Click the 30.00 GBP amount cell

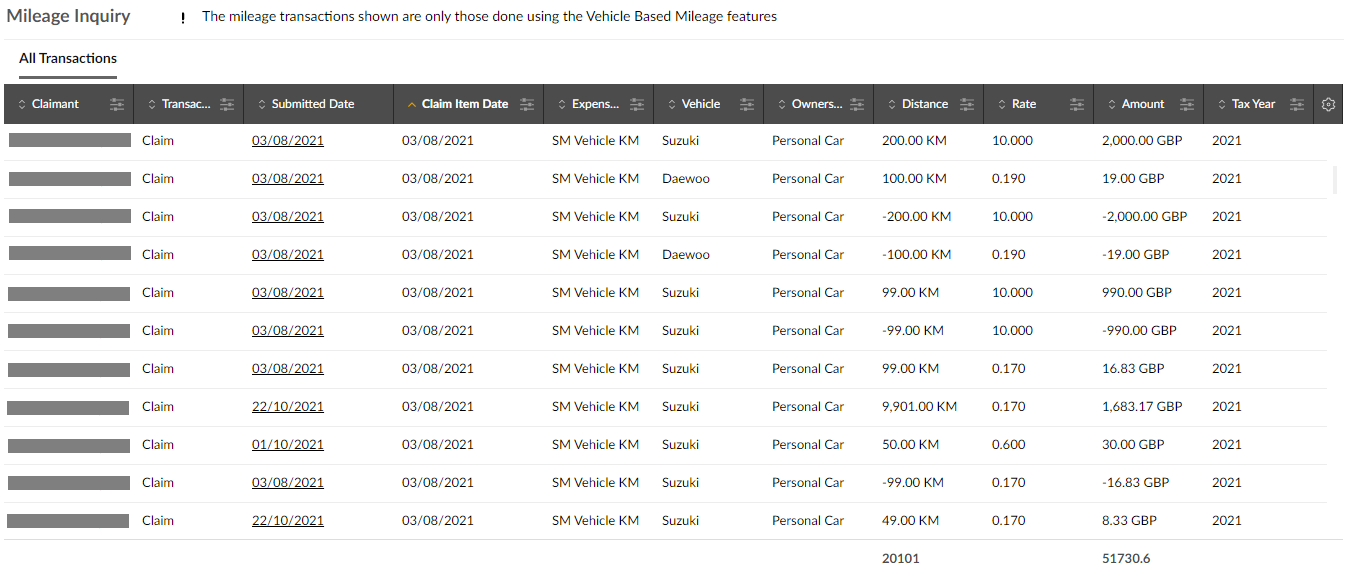tap(1133, 445)
